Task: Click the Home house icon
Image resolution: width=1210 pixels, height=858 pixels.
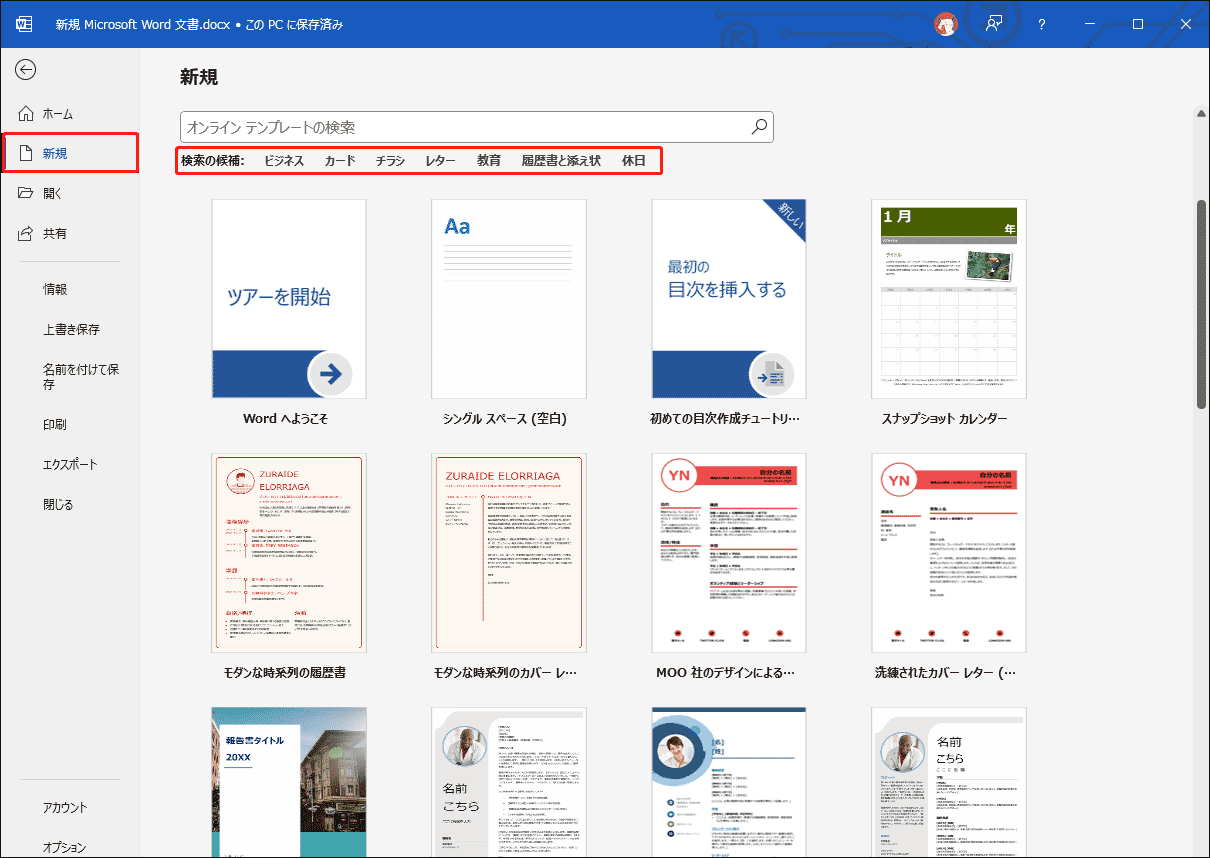Action: coord(26,114)
